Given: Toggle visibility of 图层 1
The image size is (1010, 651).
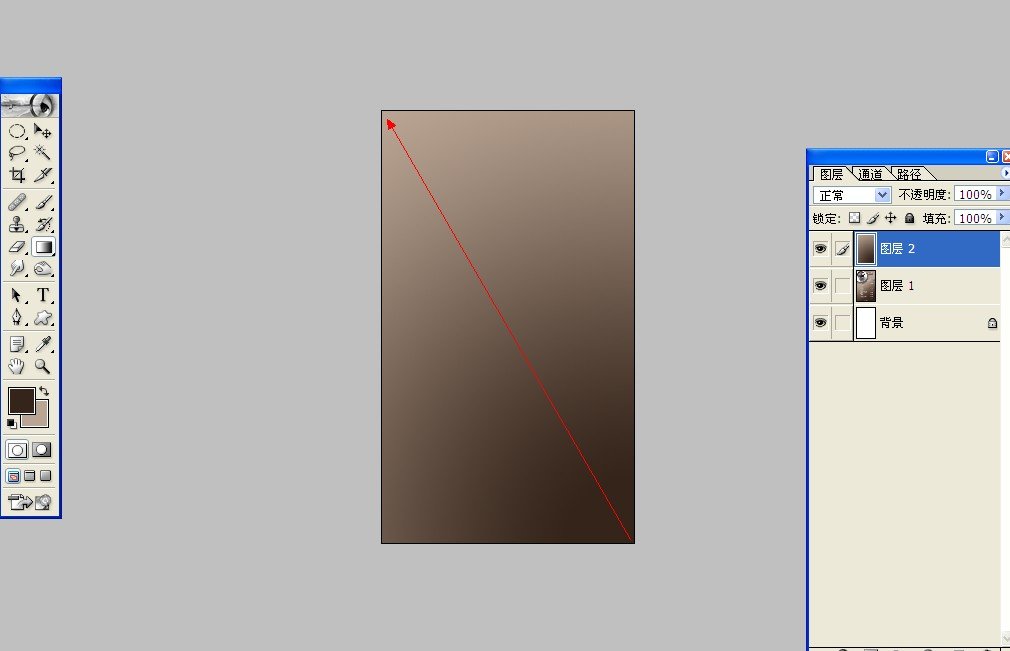Looking at the screenshot, I should (x=820, y=286).
